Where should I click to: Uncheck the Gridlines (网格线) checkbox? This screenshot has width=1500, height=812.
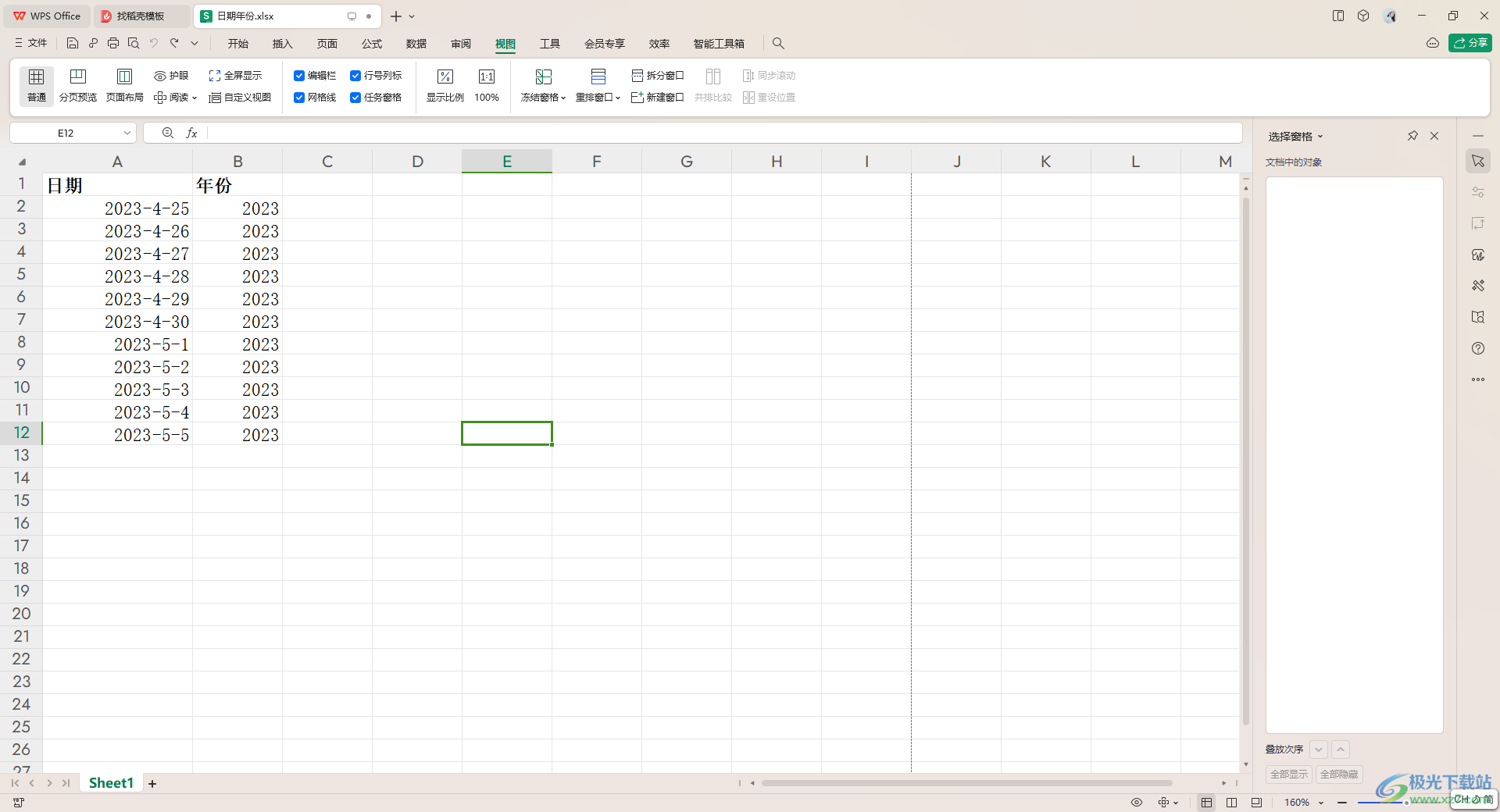pos(299,98)
